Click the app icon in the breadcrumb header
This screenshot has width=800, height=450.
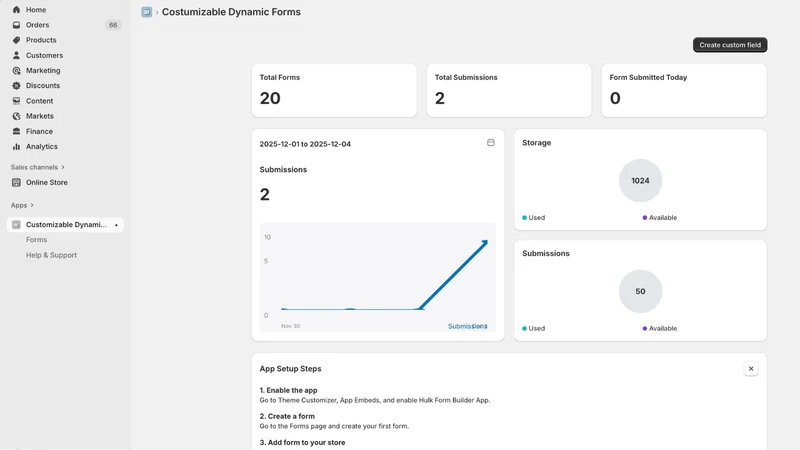click(146, 12)
